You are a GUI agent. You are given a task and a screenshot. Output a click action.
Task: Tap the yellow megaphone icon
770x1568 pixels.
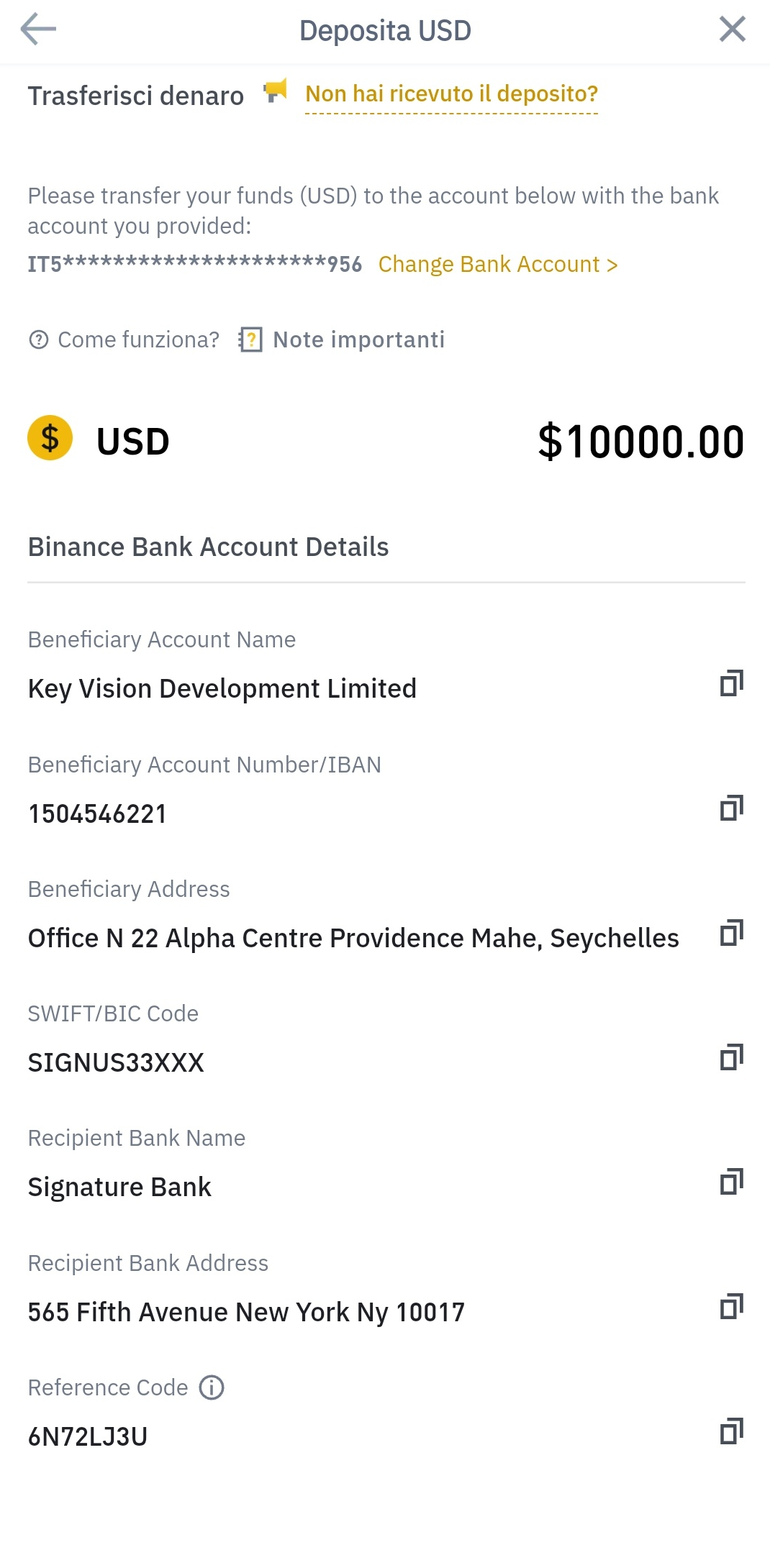tap(275, 91)
